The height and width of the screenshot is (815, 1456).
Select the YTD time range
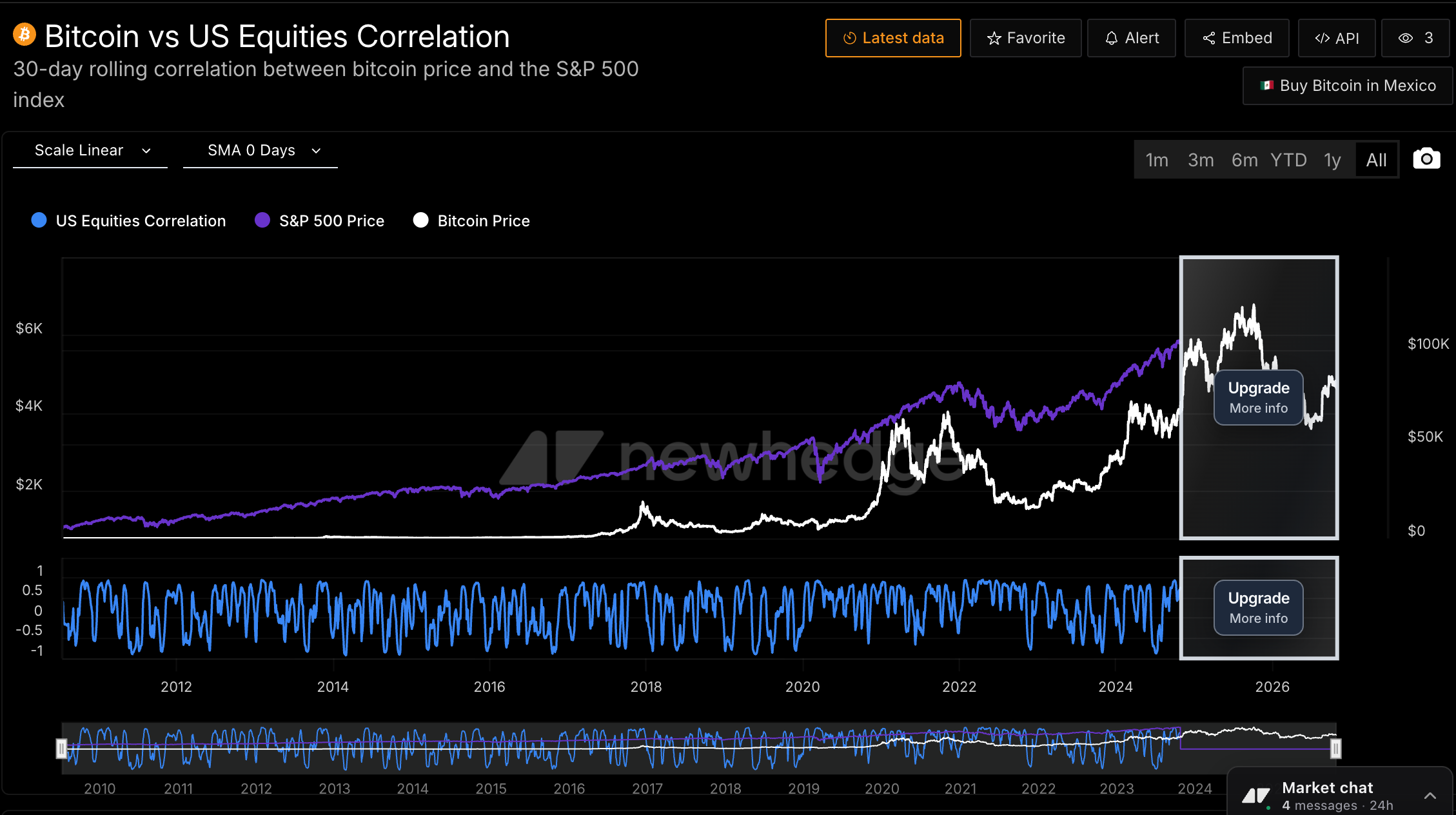point(1288,160)
